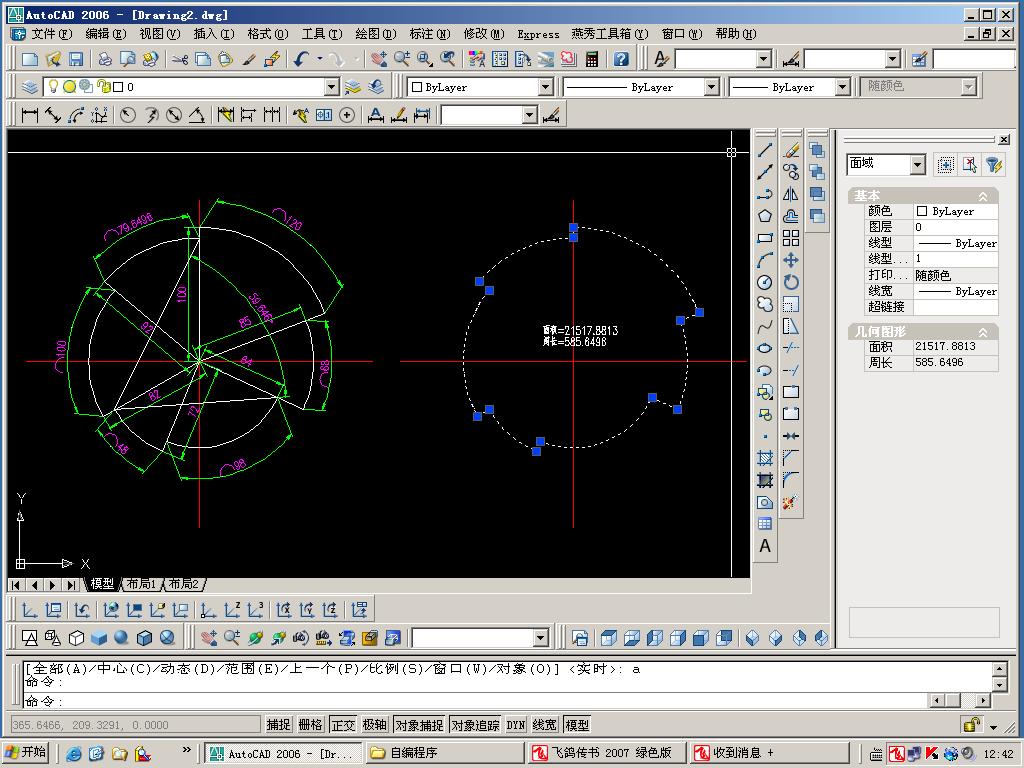Open the 绘图(D) menu

[x=376, y=33]
